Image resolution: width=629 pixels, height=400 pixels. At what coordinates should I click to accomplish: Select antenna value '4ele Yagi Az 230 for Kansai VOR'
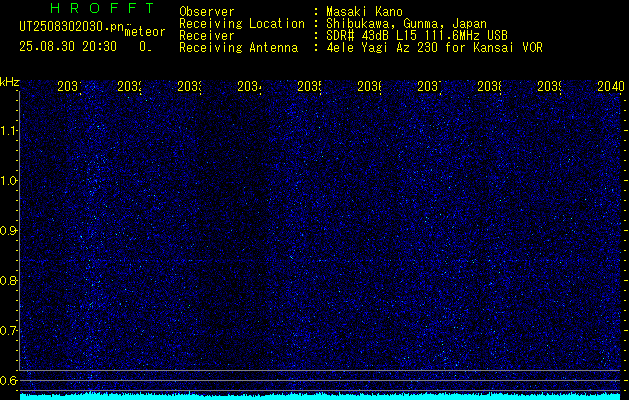click(x=434, y=48)
